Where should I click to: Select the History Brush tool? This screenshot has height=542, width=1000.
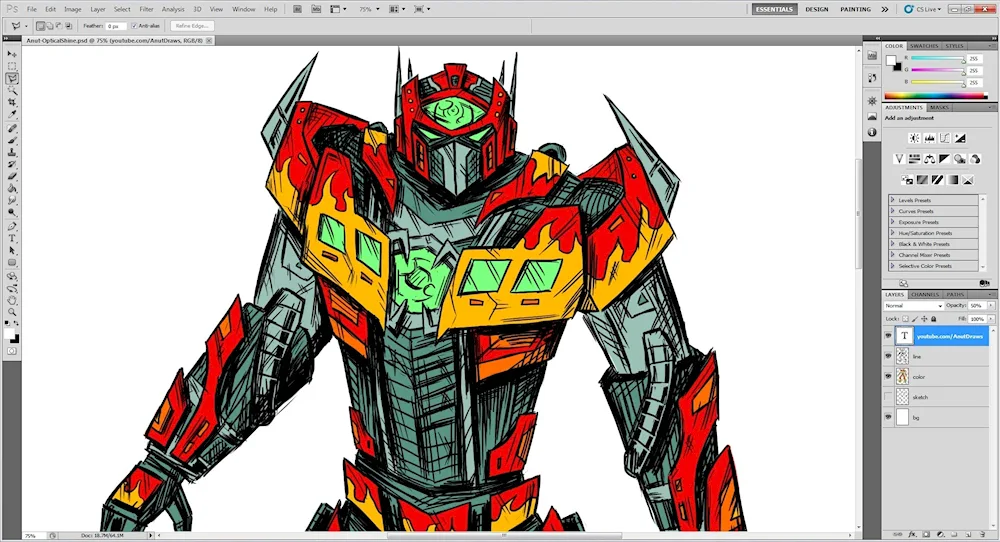[12, 165]
